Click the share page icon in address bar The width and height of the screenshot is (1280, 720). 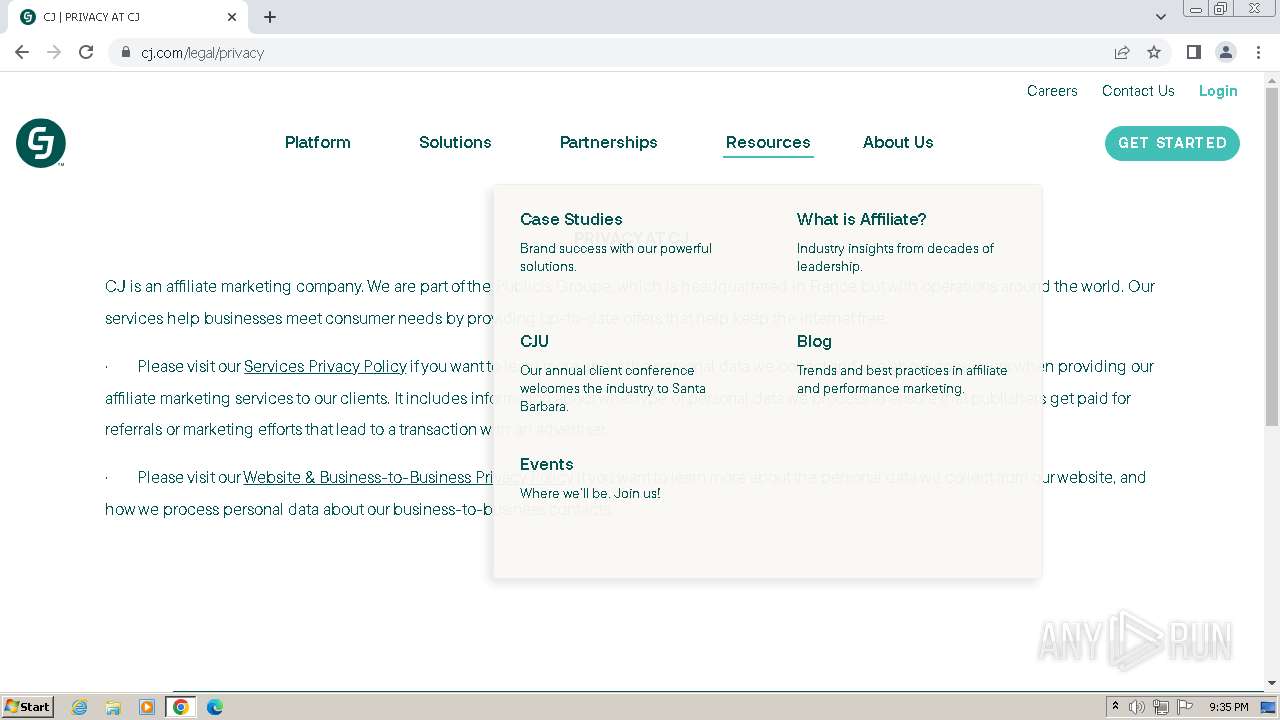tap(1122, 52)
